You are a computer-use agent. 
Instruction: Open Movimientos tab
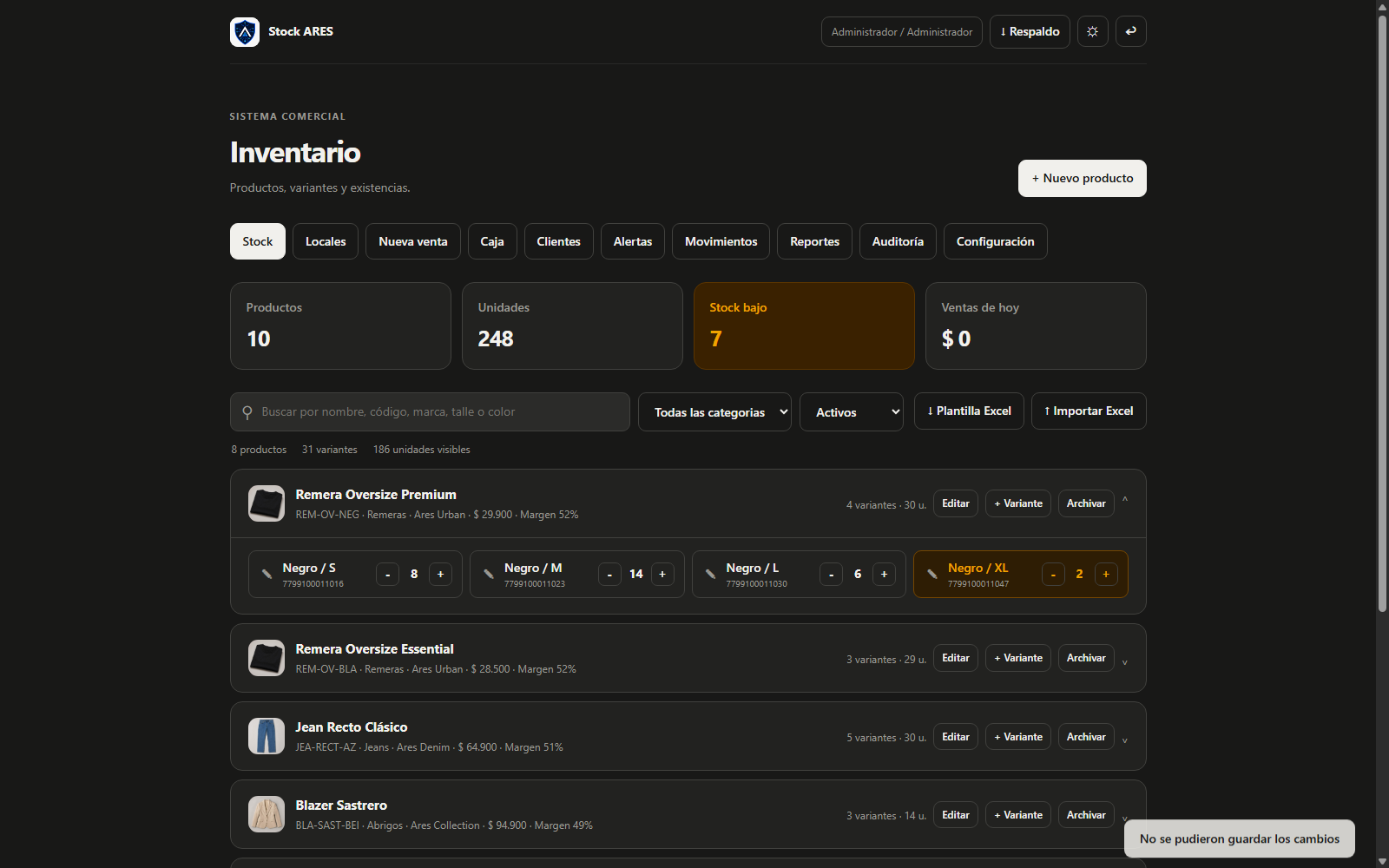click(x=721, y=241)
